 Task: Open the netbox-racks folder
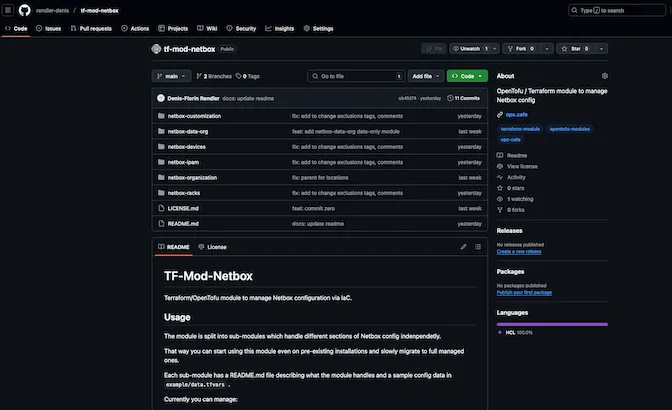click(x=183, y=193)
